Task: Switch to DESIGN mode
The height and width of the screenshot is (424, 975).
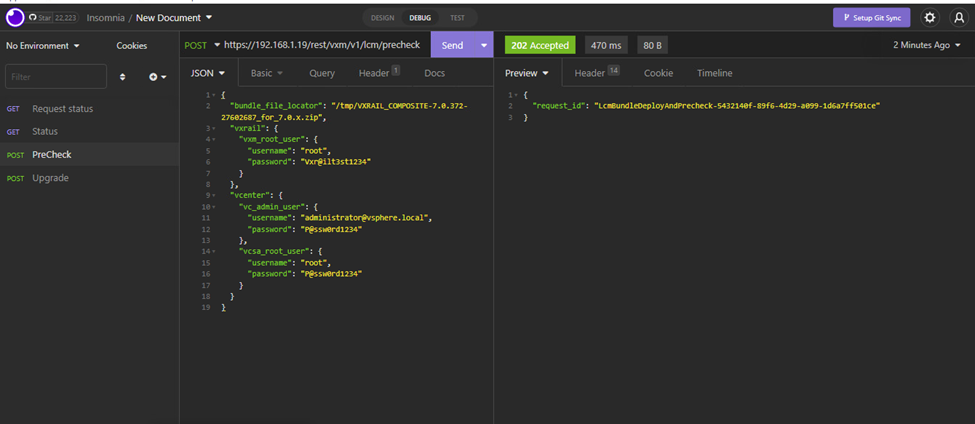Action: pyautogui.click(x=382, y=18)
